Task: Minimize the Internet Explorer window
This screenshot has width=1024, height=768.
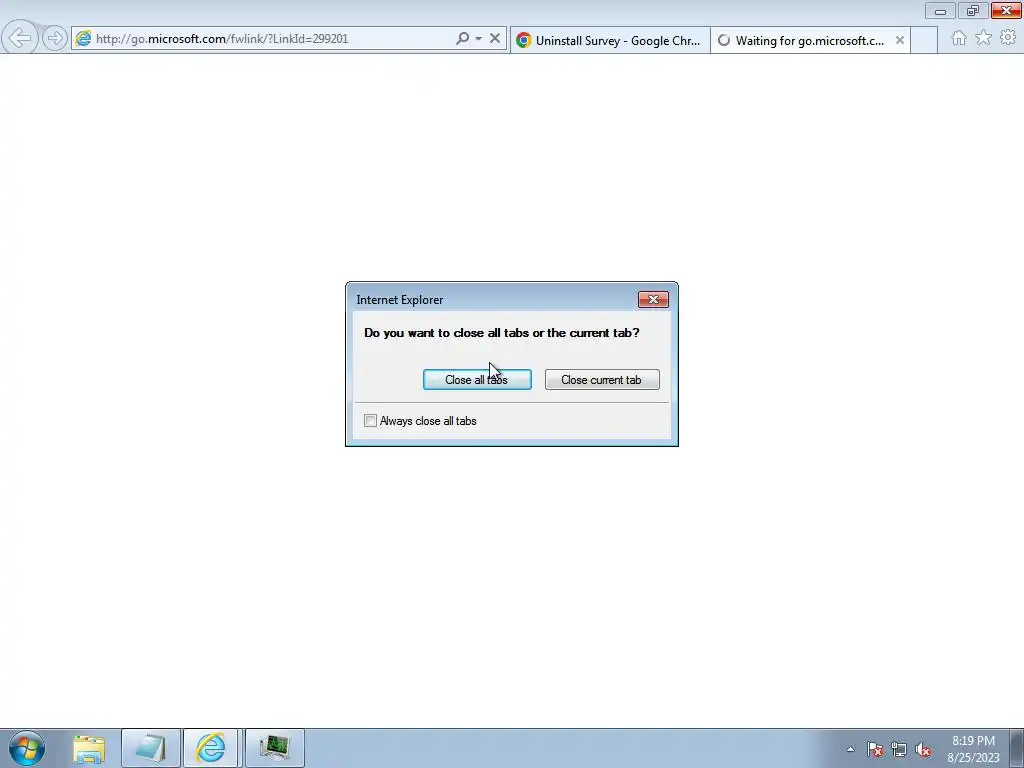Action: (940, 11)
